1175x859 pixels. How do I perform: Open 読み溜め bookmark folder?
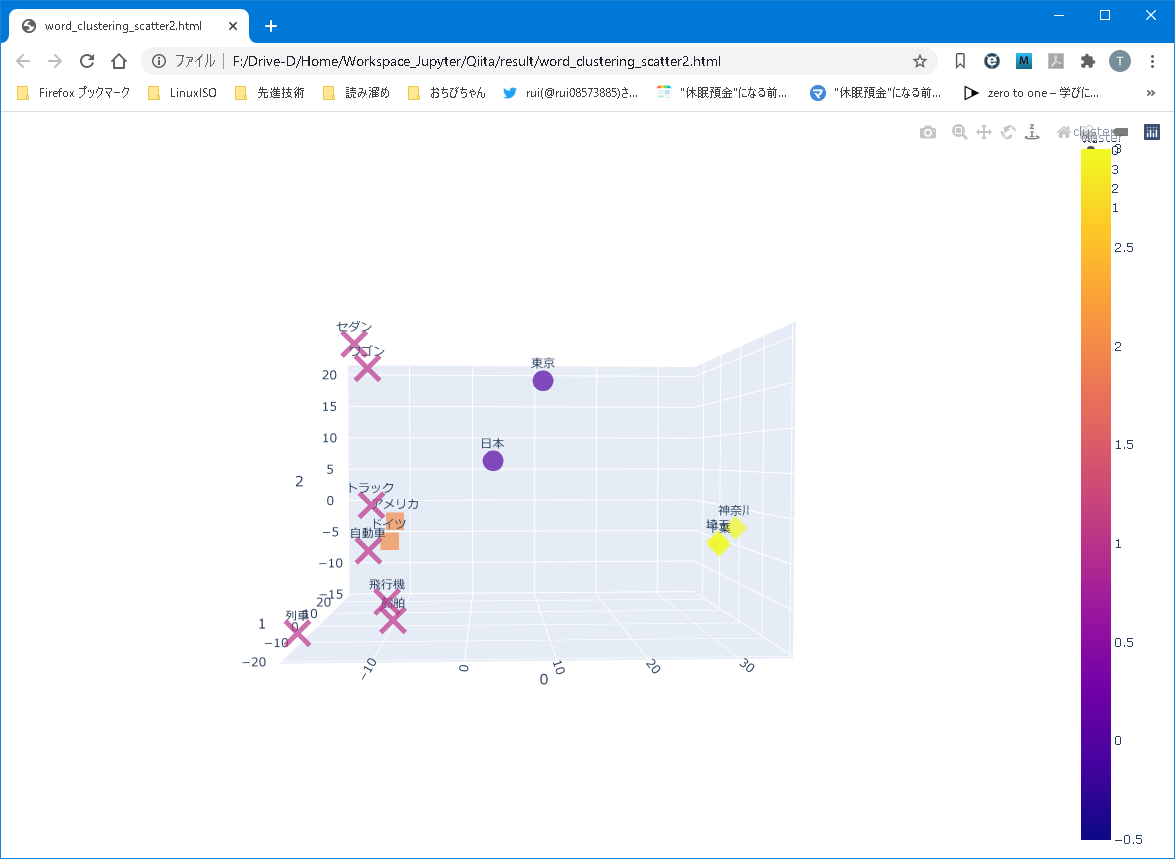pos(357,93)
